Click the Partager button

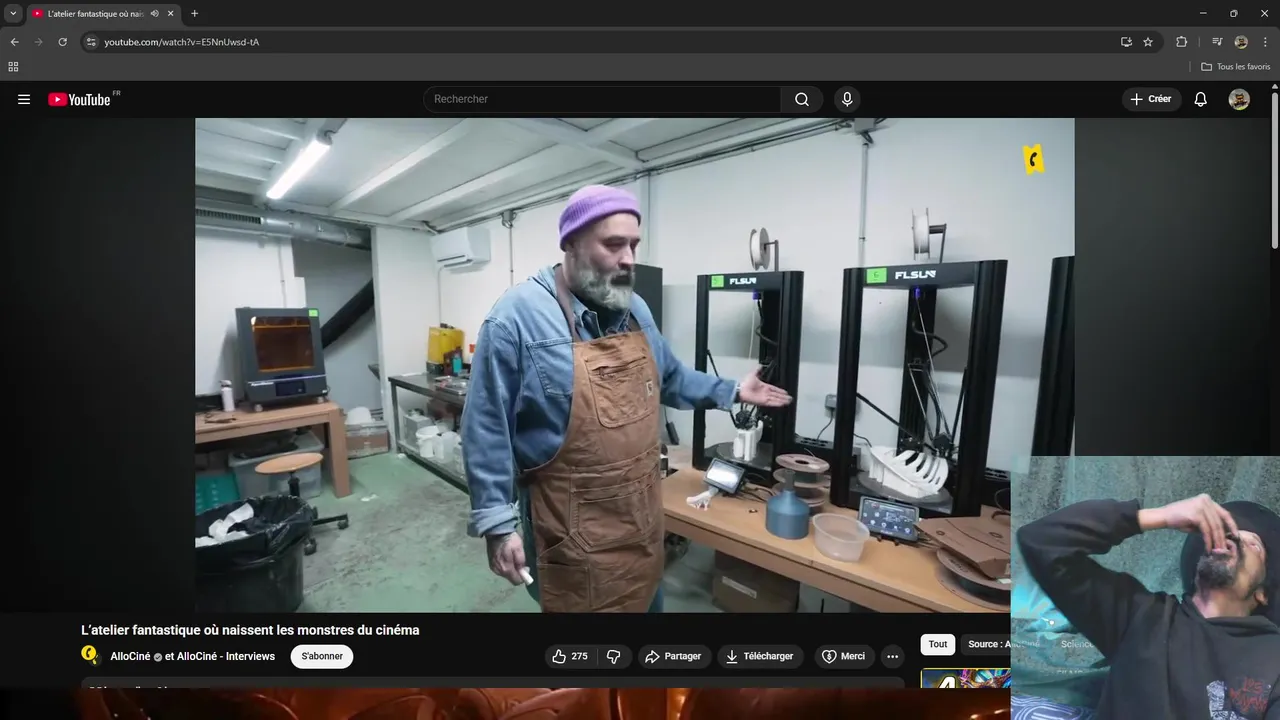tap(674, 656)
